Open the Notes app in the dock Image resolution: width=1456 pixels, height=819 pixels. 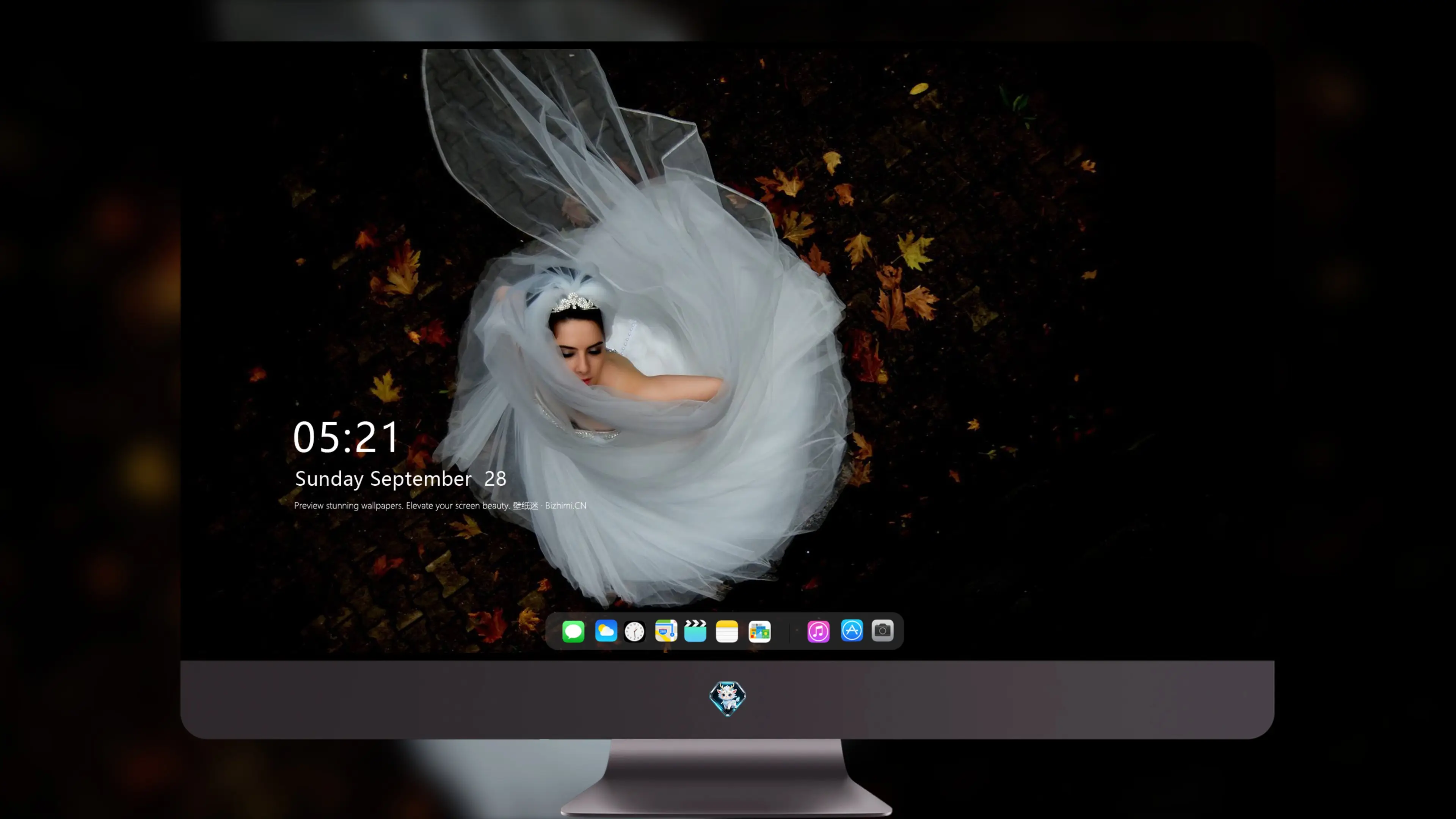tap(727, 631)
